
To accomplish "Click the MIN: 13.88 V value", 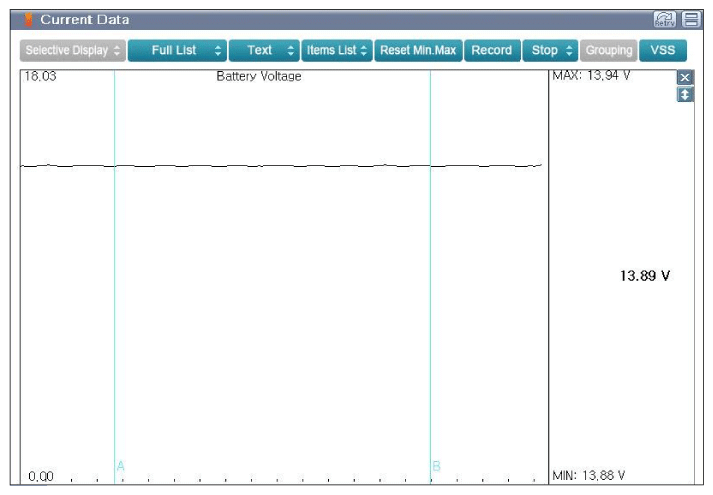I will pyautogui.click(x=589, y=475).
